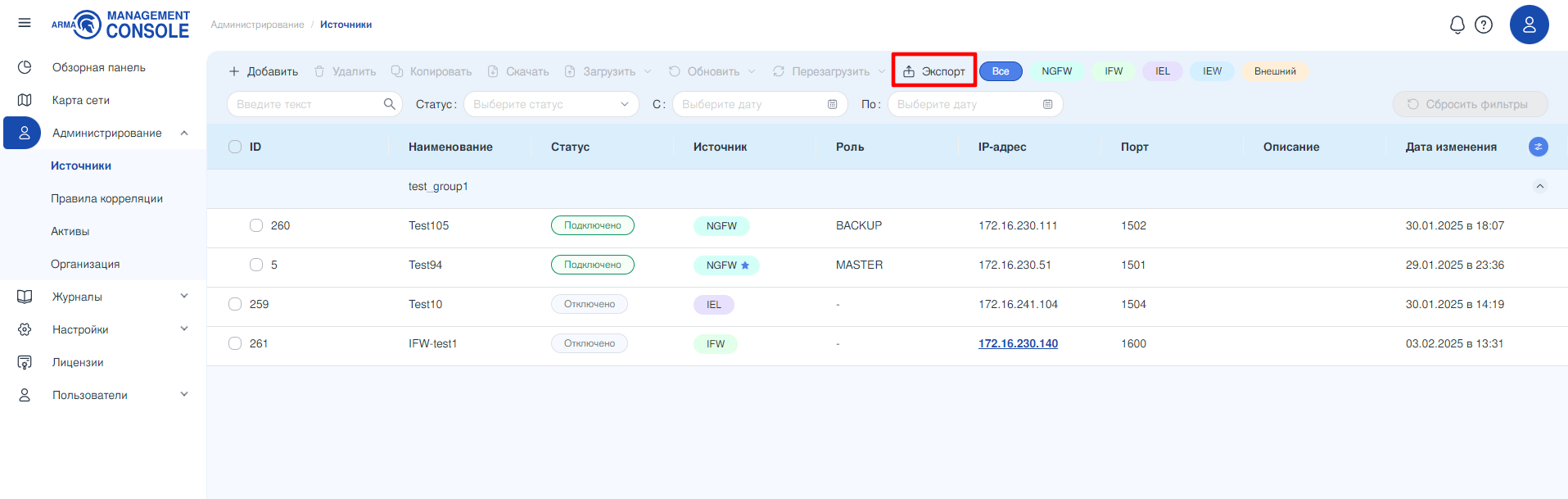Select the checkbox for row 261
Screen dimensions: 1568x499
pyautogui.click(x=235, y=343)
